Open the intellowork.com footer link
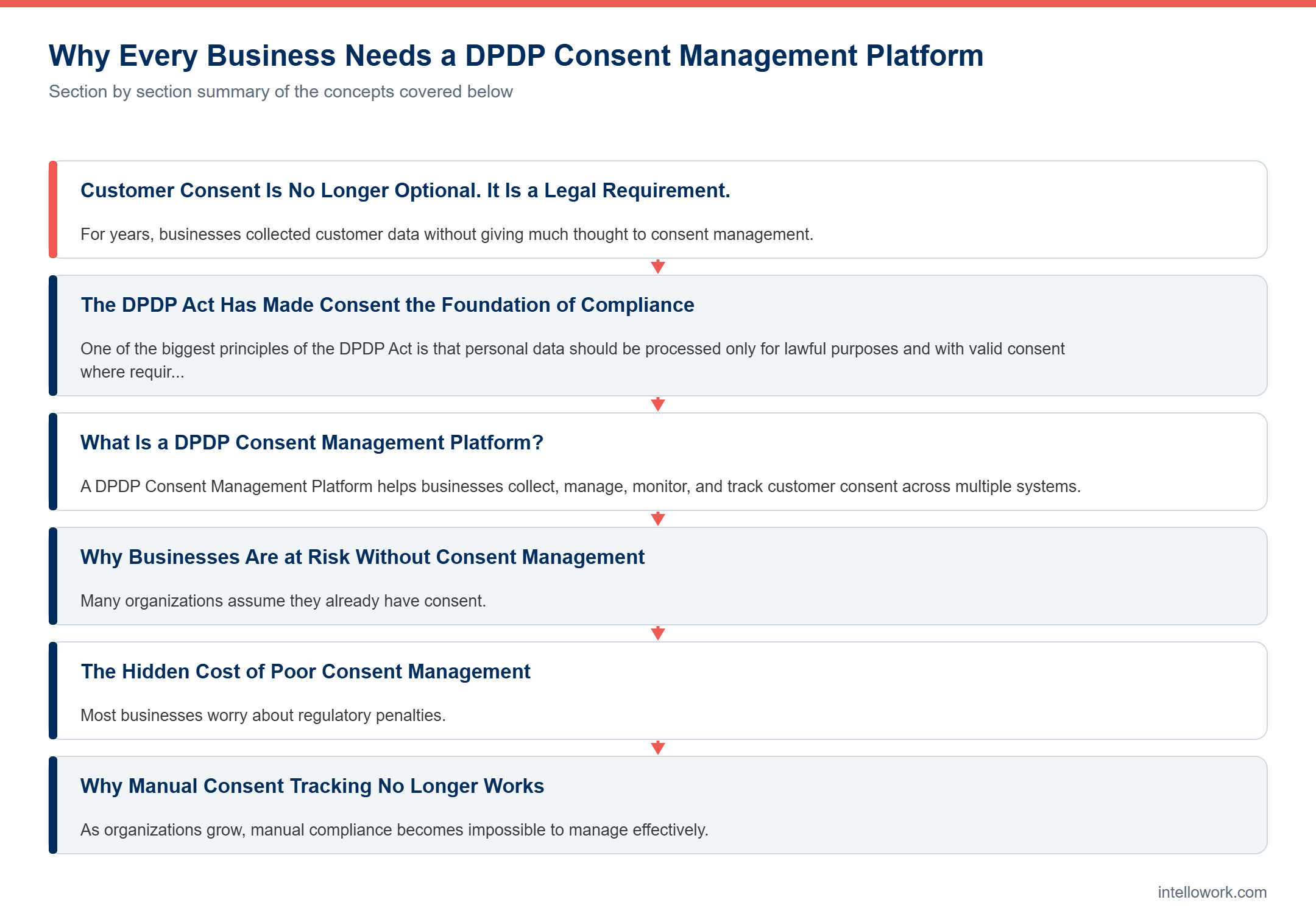Image resolution: width=1316 pixels, height=922 pixels. click(1212, 892)
